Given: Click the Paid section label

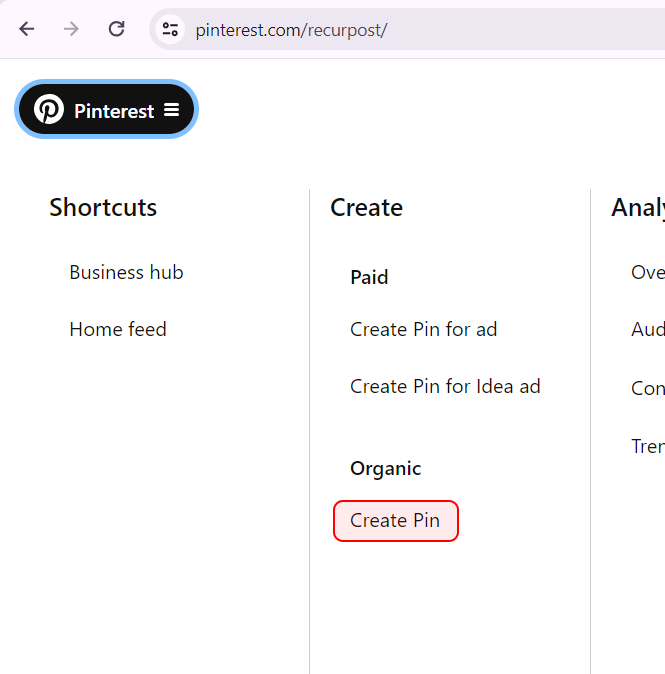Looking at the screenshot, I should 369,277.
